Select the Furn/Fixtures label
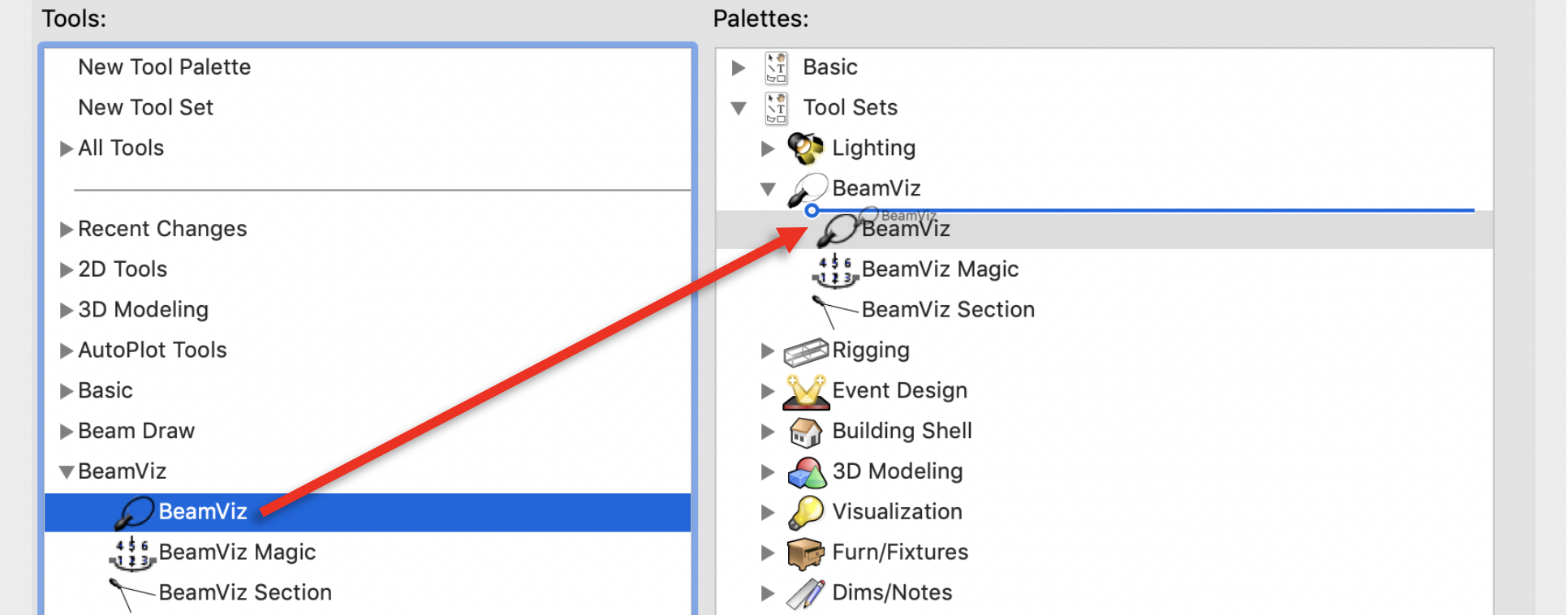The width and height of the screenshot is (1568, 615). (x=901, y=553)
